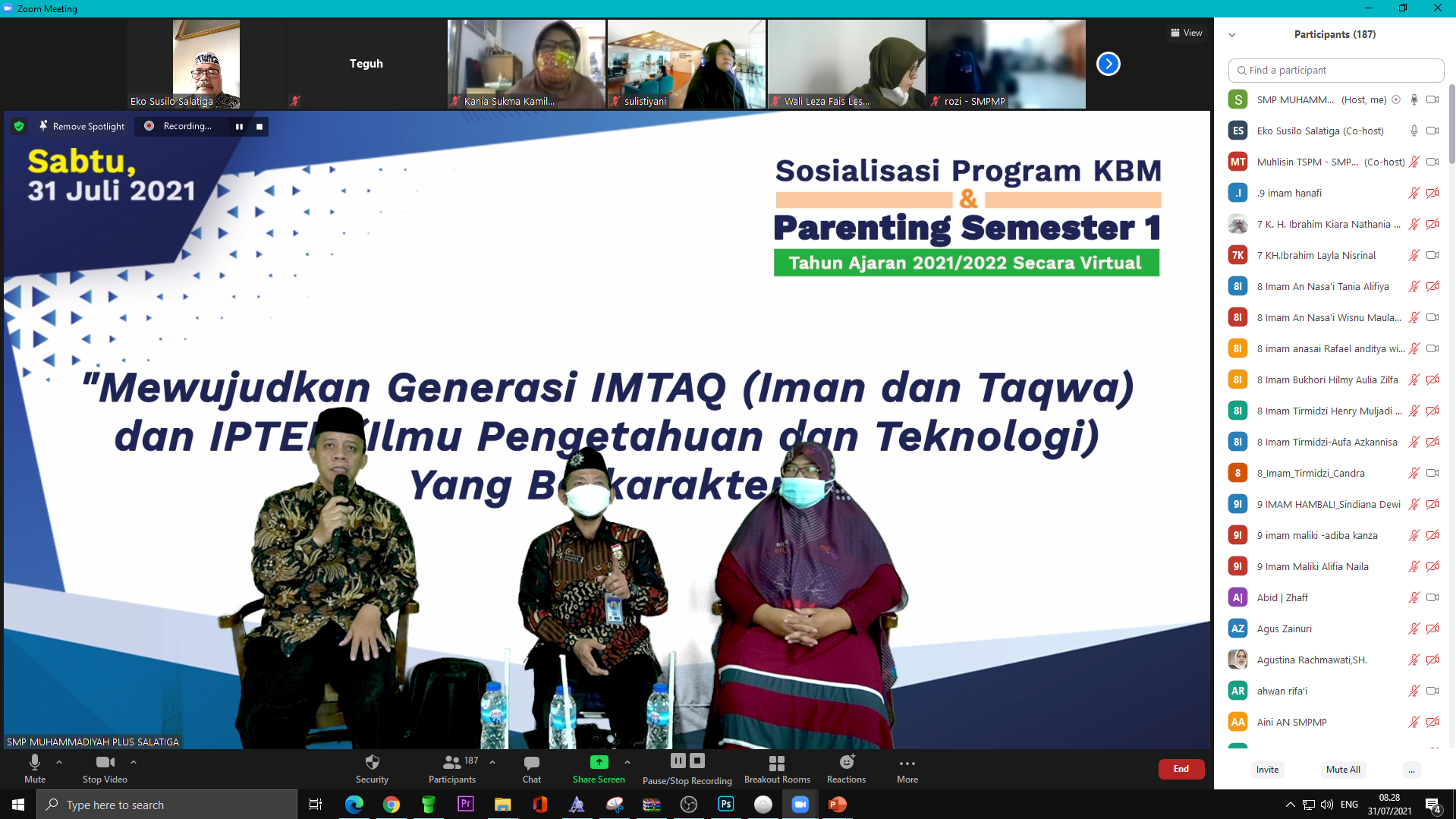Open the Chat panel
1456x819 pixels.
531,763
